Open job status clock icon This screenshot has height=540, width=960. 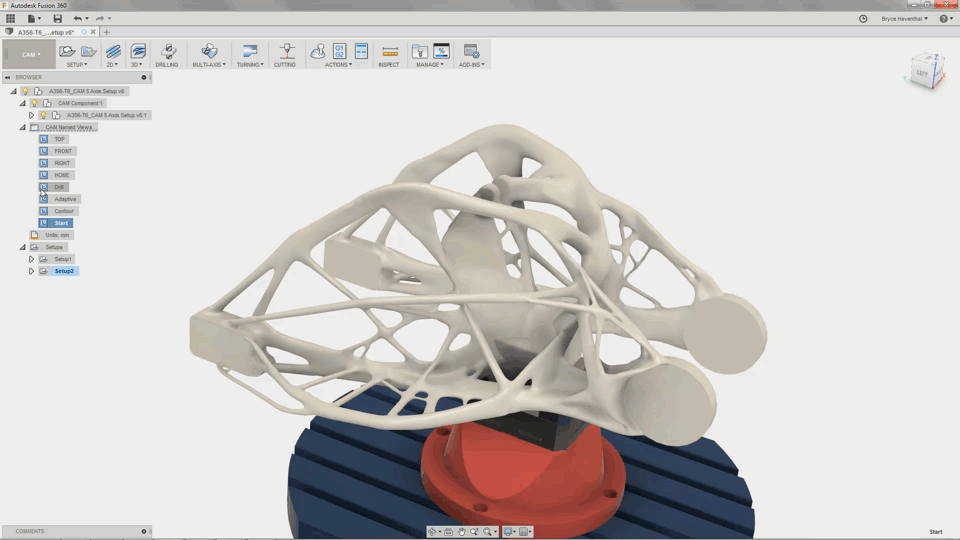tap(863, 18)
